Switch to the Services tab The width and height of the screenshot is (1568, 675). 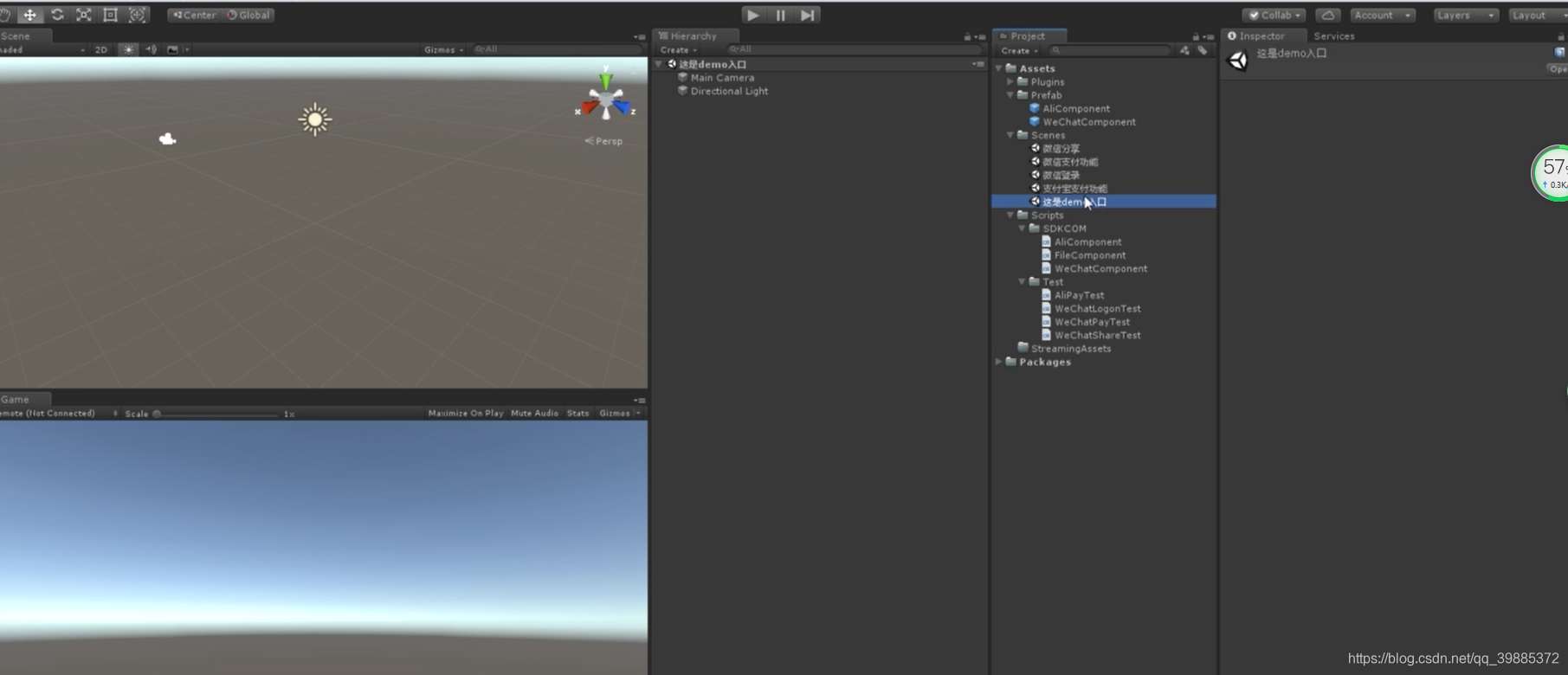pyautogui.click(x=1333, y=36)
